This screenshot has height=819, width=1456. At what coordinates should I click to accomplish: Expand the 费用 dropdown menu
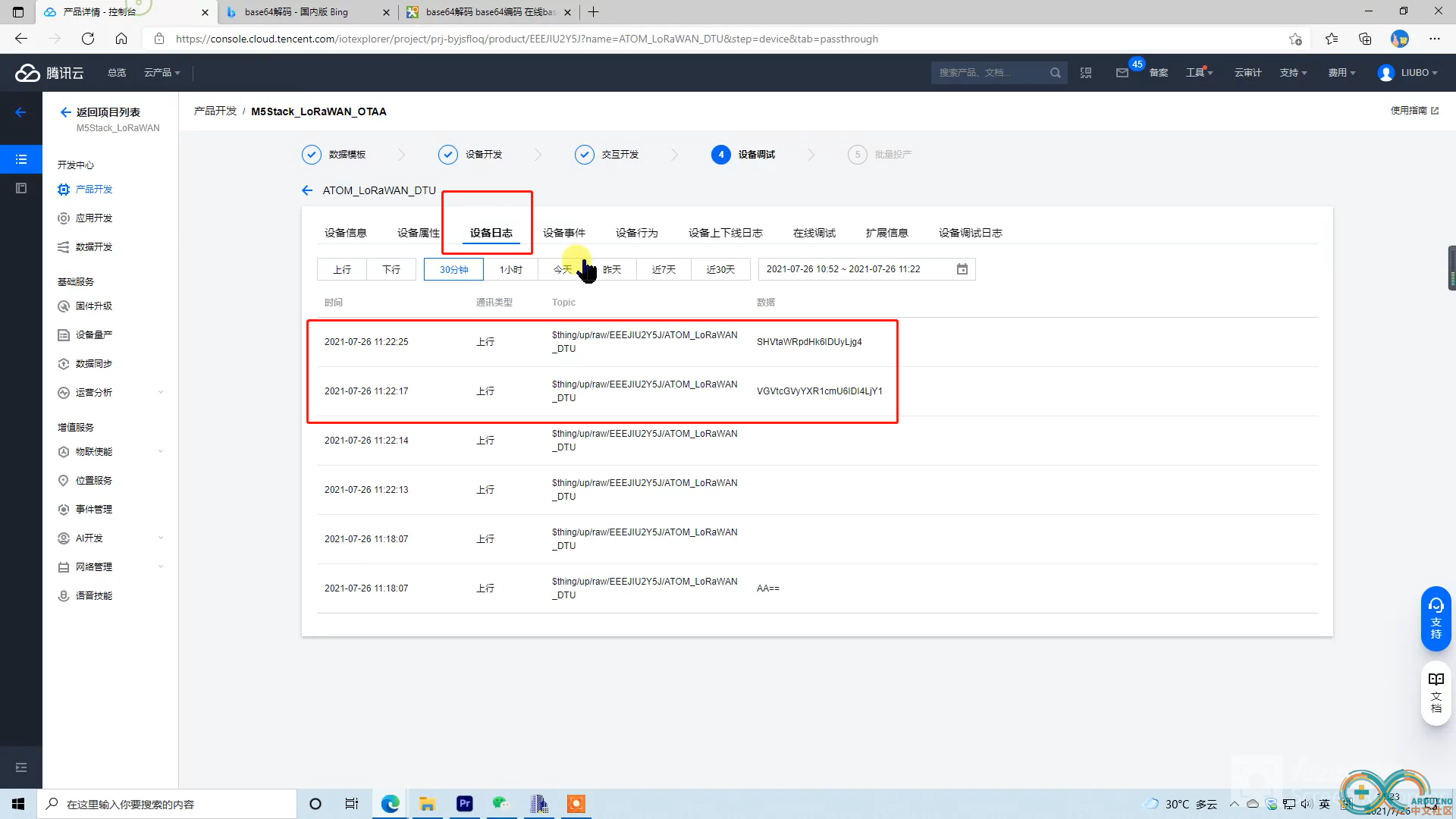(x=1341, y=73)
